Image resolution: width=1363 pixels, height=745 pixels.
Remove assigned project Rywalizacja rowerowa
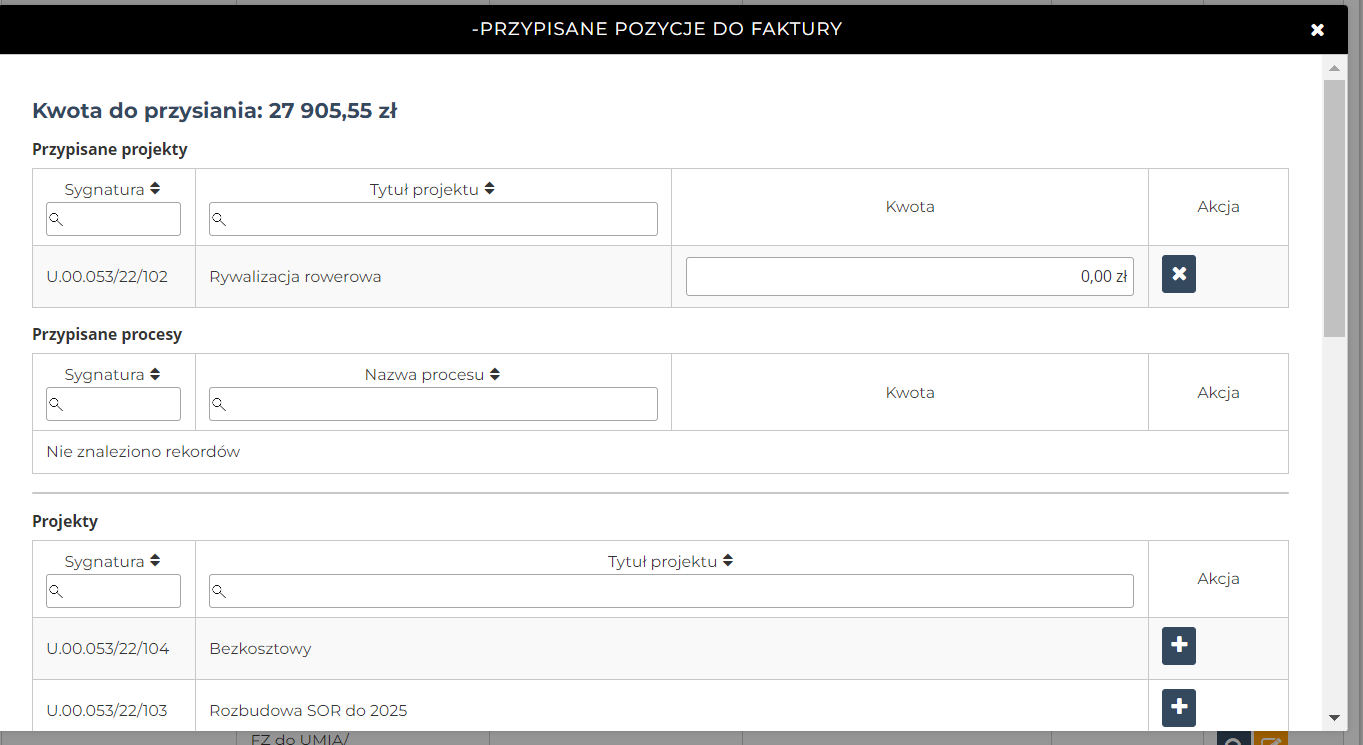[1178, 274]
